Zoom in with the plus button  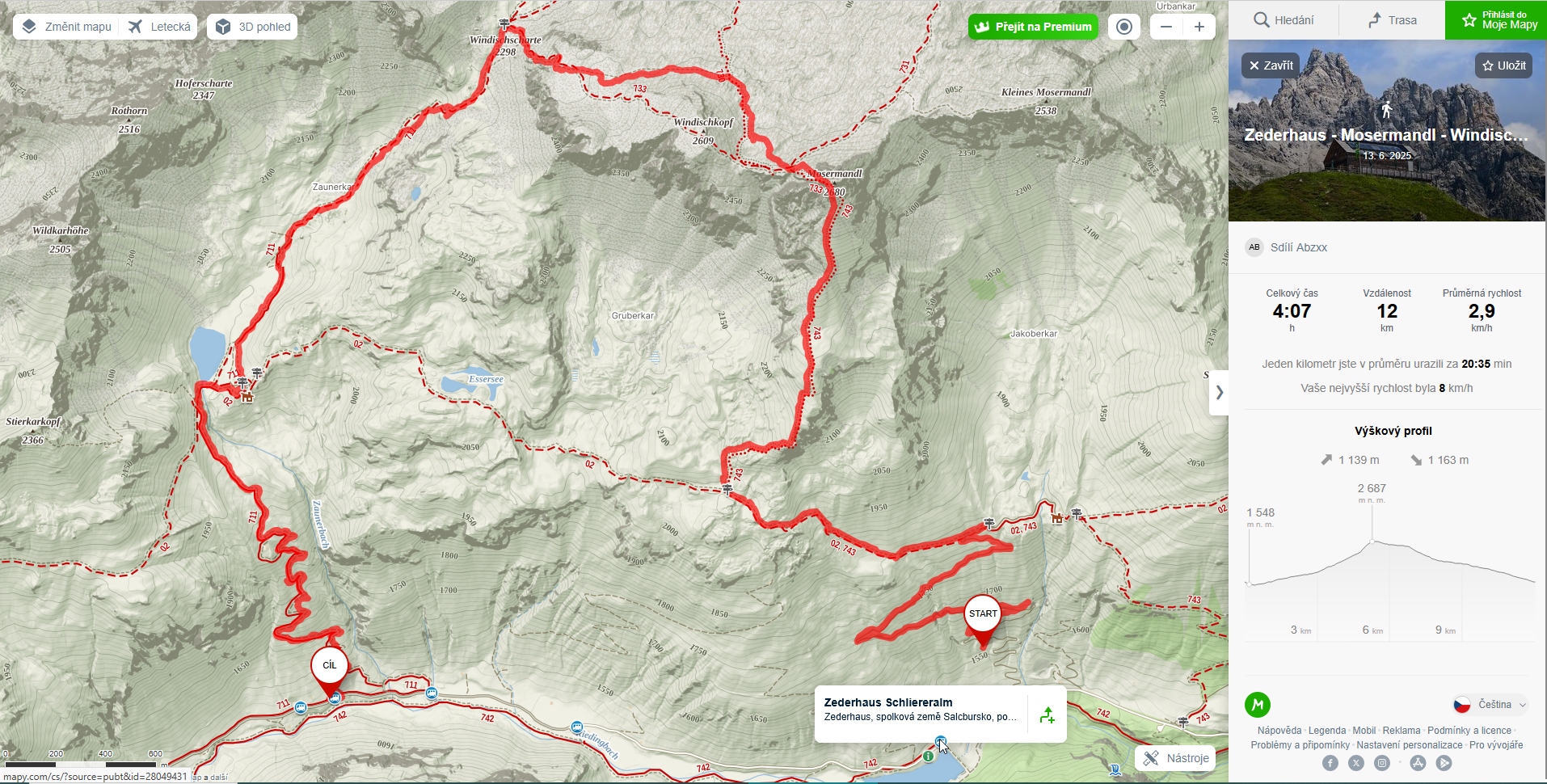(x=1199, y=27)
